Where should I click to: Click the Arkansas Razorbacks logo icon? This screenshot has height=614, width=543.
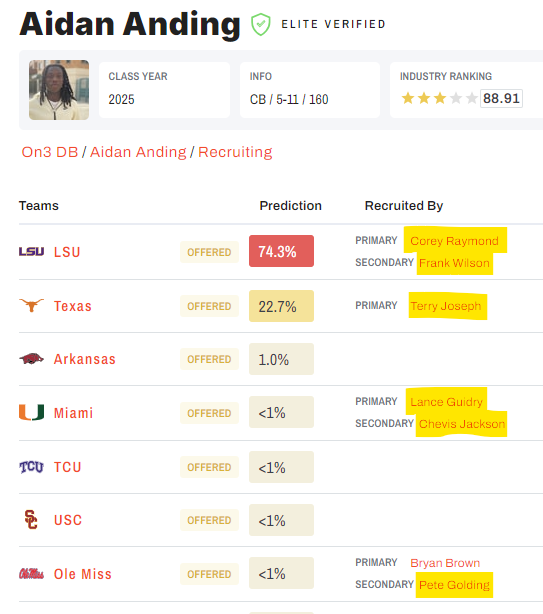[x=31, y=359]
